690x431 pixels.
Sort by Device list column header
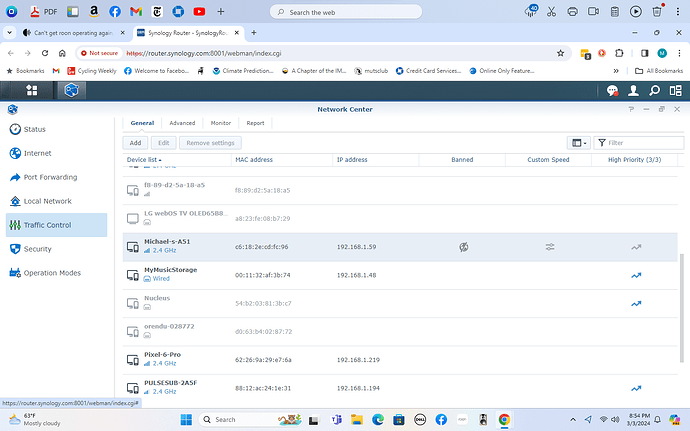144,160
